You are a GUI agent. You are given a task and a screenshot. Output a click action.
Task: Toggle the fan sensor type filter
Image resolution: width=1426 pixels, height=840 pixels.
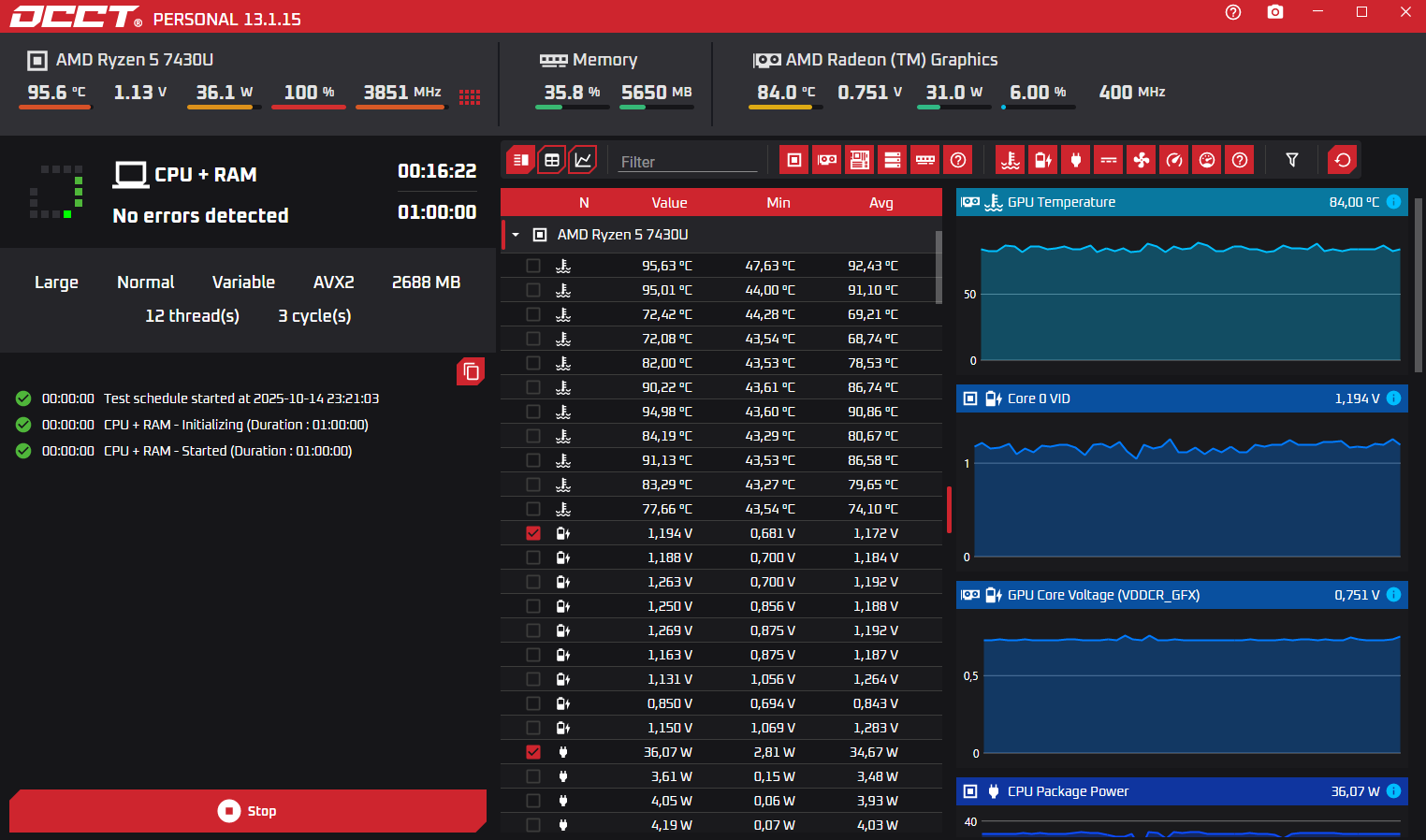pos(1142,160)
